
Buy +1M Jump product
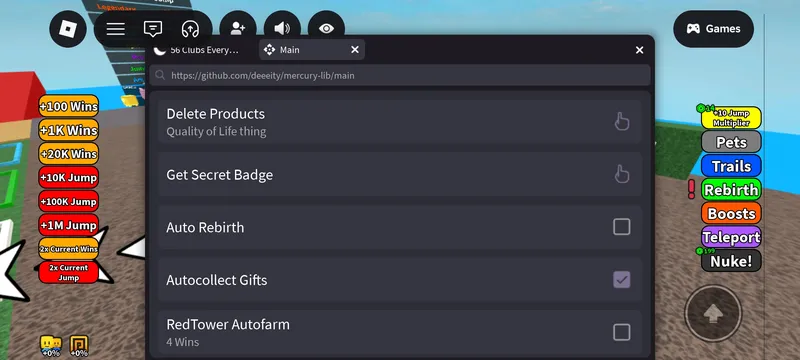pos(68,225)
